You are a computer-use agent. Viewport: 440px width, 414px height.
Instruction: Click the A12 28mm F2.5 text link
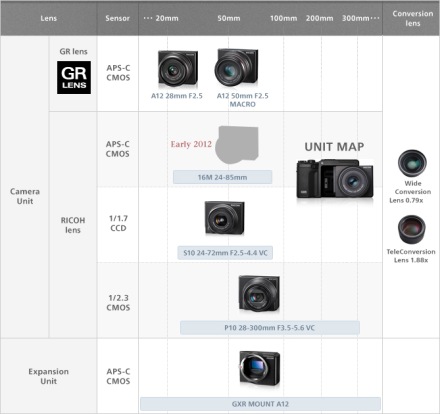(x=177, y=96)
